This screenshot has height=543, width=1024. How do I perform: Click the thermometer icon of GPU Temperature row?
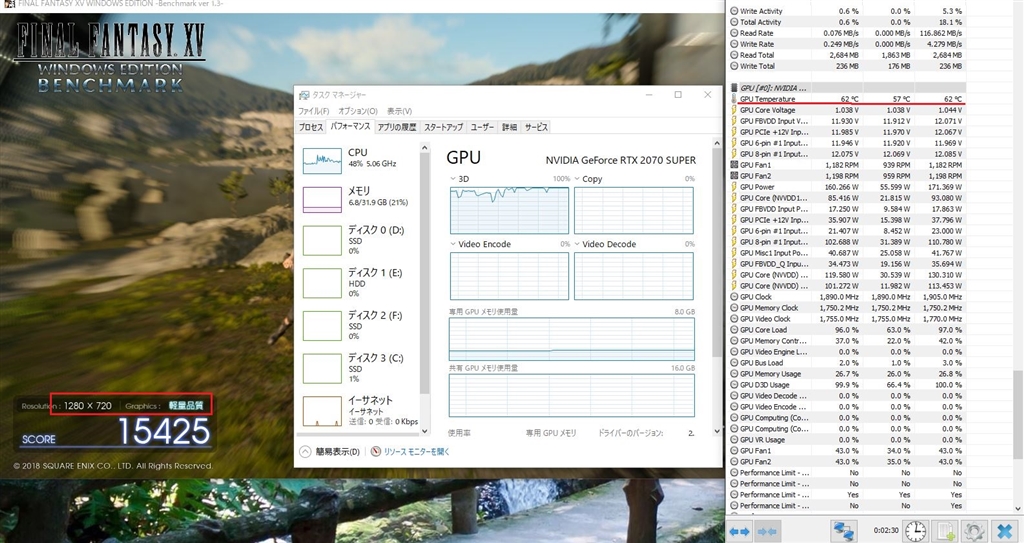734,99
